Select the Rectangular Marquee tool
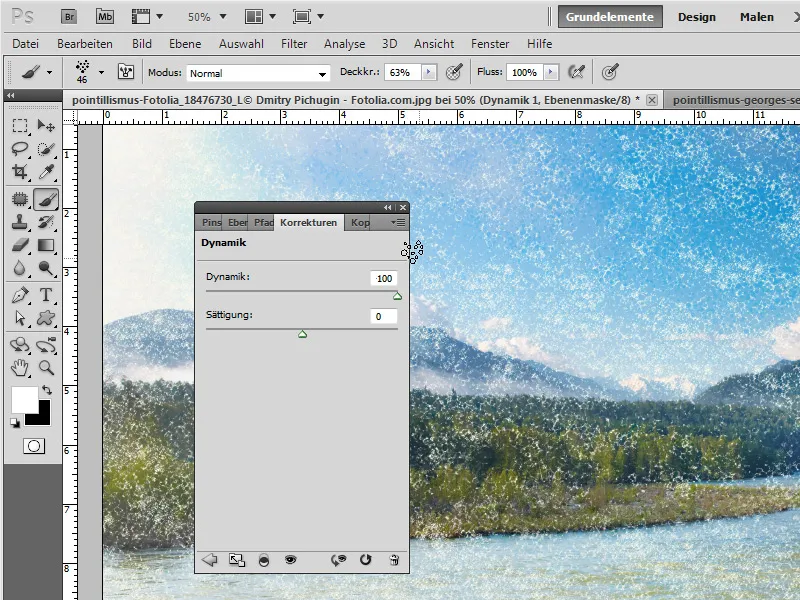800x600 pixels. (20, 126)
